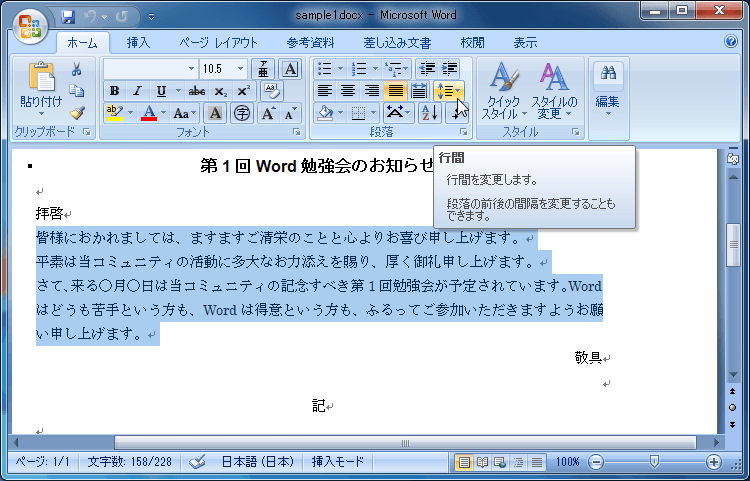
Task: Open the font name dropdown
Action: tap(191, 69)
